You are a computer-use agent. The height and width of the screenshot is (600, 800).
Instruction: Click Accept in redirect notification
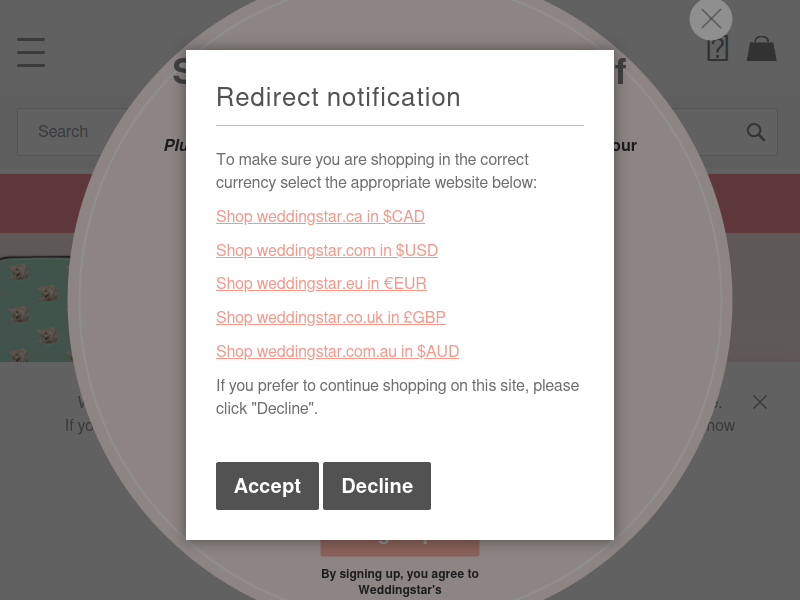pyautogui.click(x=267, y=486)
